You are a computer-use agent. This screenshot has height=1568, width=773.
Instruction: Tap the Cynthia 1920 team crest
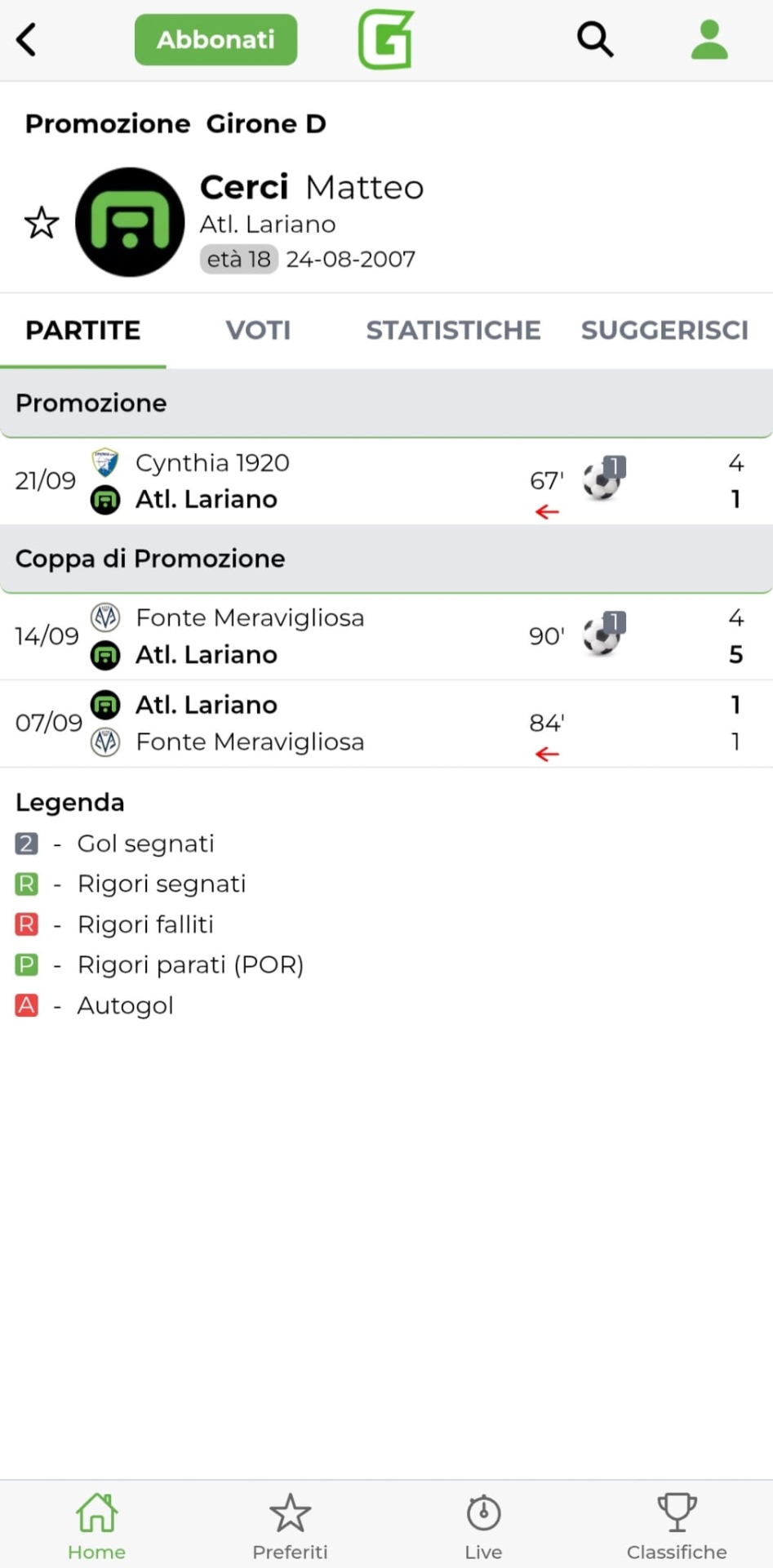tap(105, 462)
